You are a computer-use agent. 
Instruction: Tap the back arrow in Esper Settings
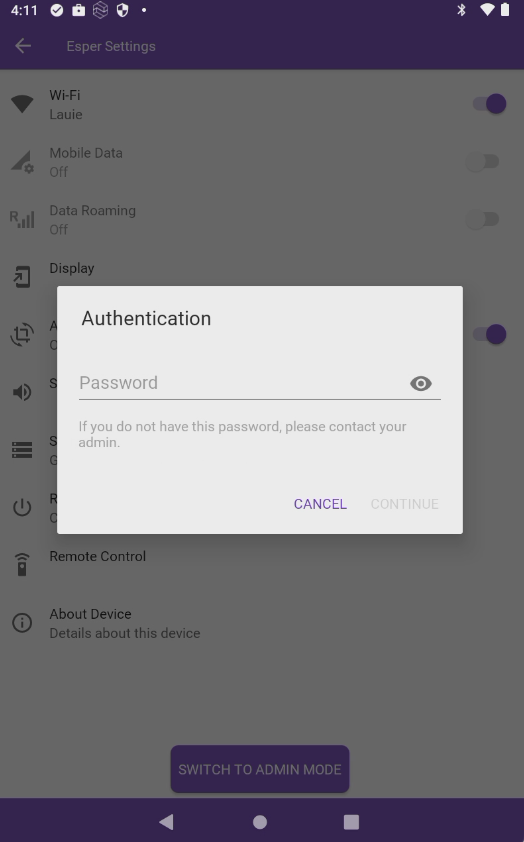(x=23, y=46)
